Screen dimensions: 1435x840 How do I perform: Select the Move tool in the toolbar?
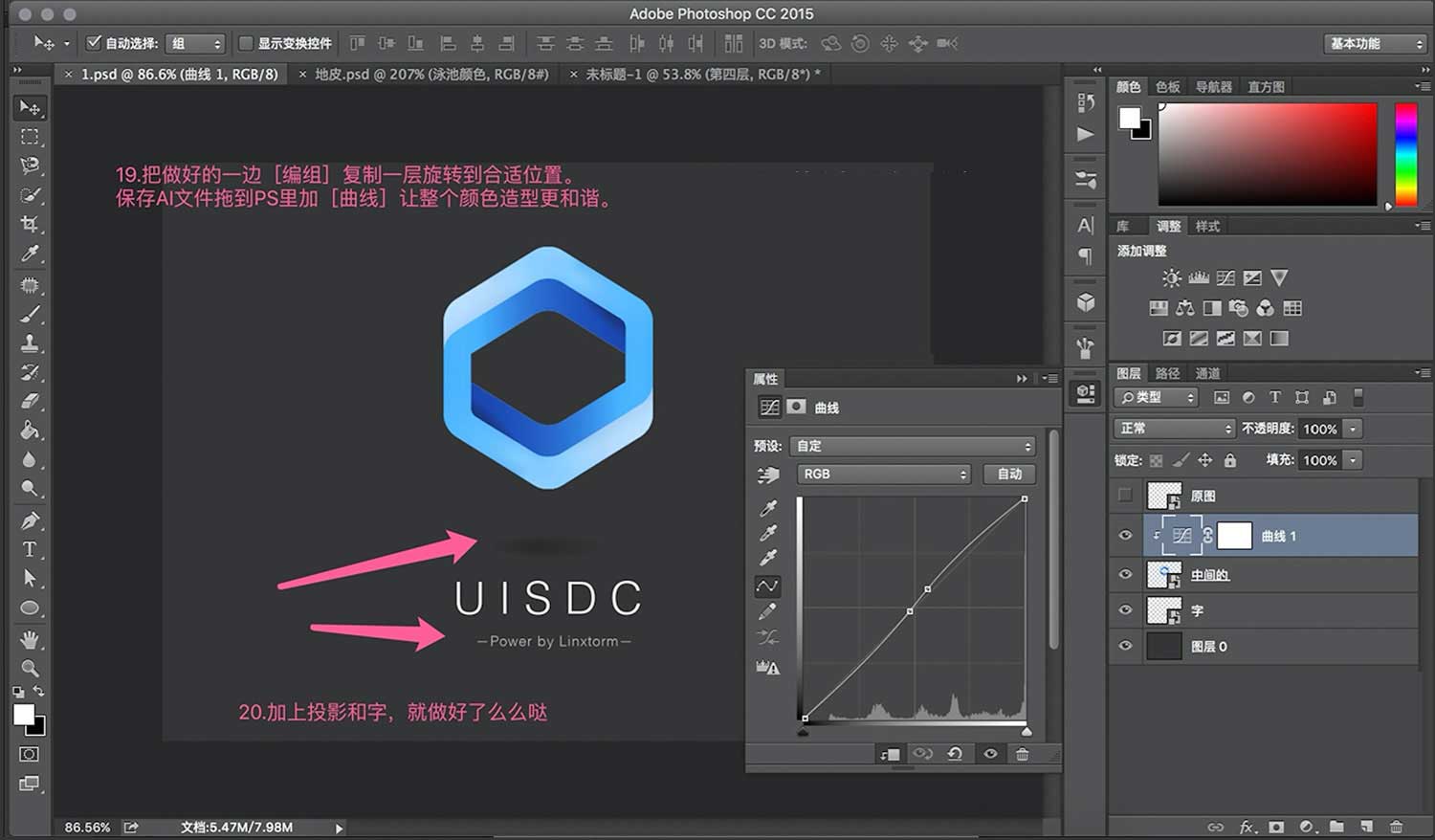(30, 107)
